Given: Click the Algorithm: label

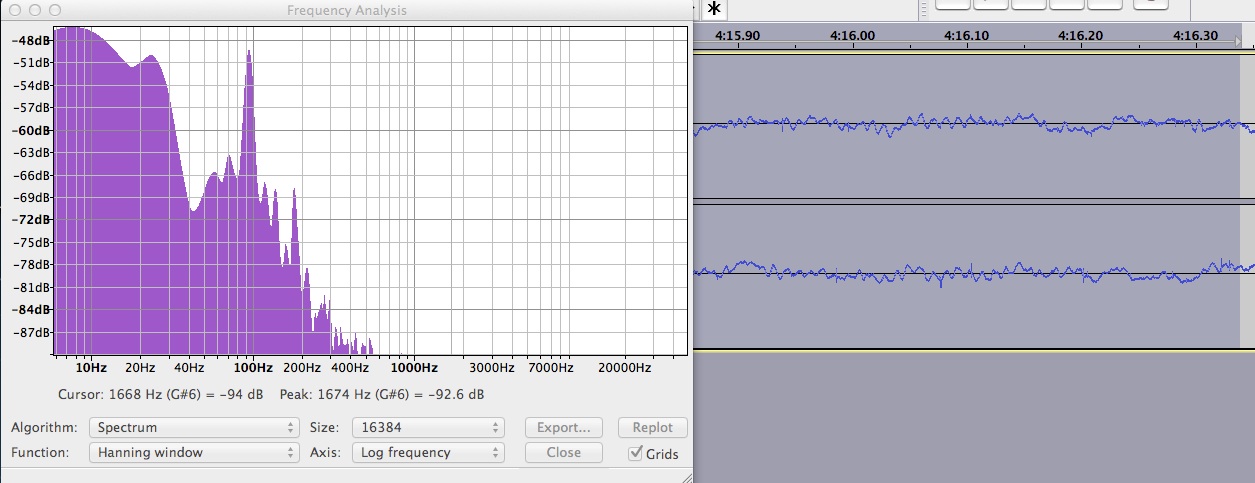Looking at the screenshot, I should 44,427.
